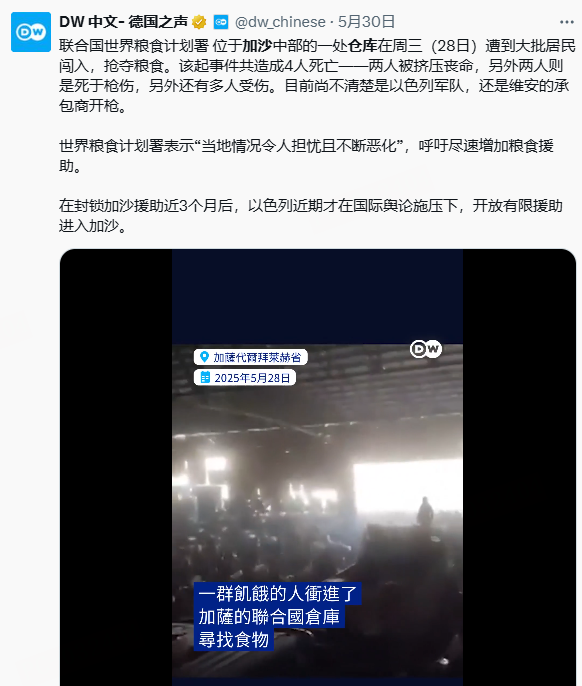Click the bold 仓库 keyword in tweet
This screenshot has width=582, height=686.
[x=363, y=46]
